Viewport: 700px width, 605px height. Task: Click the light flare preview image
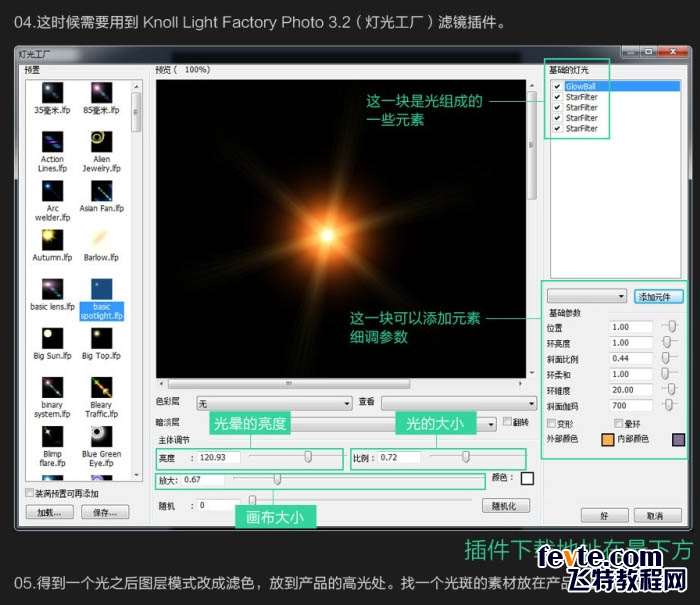(341, 229)
